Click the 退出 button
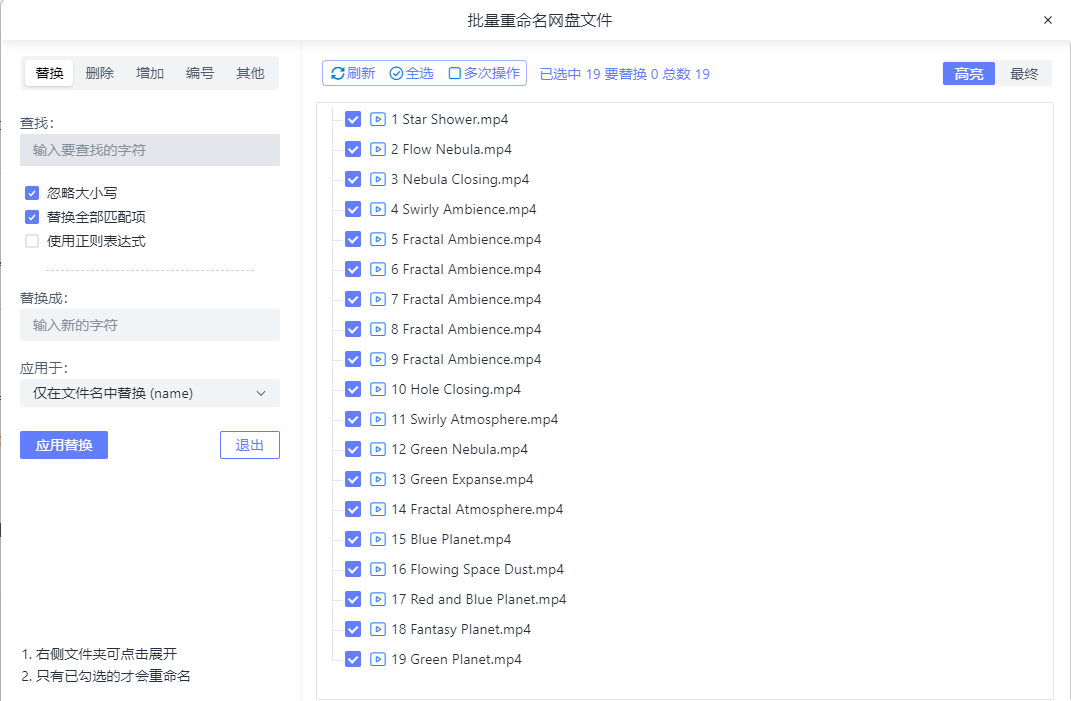 250,445
